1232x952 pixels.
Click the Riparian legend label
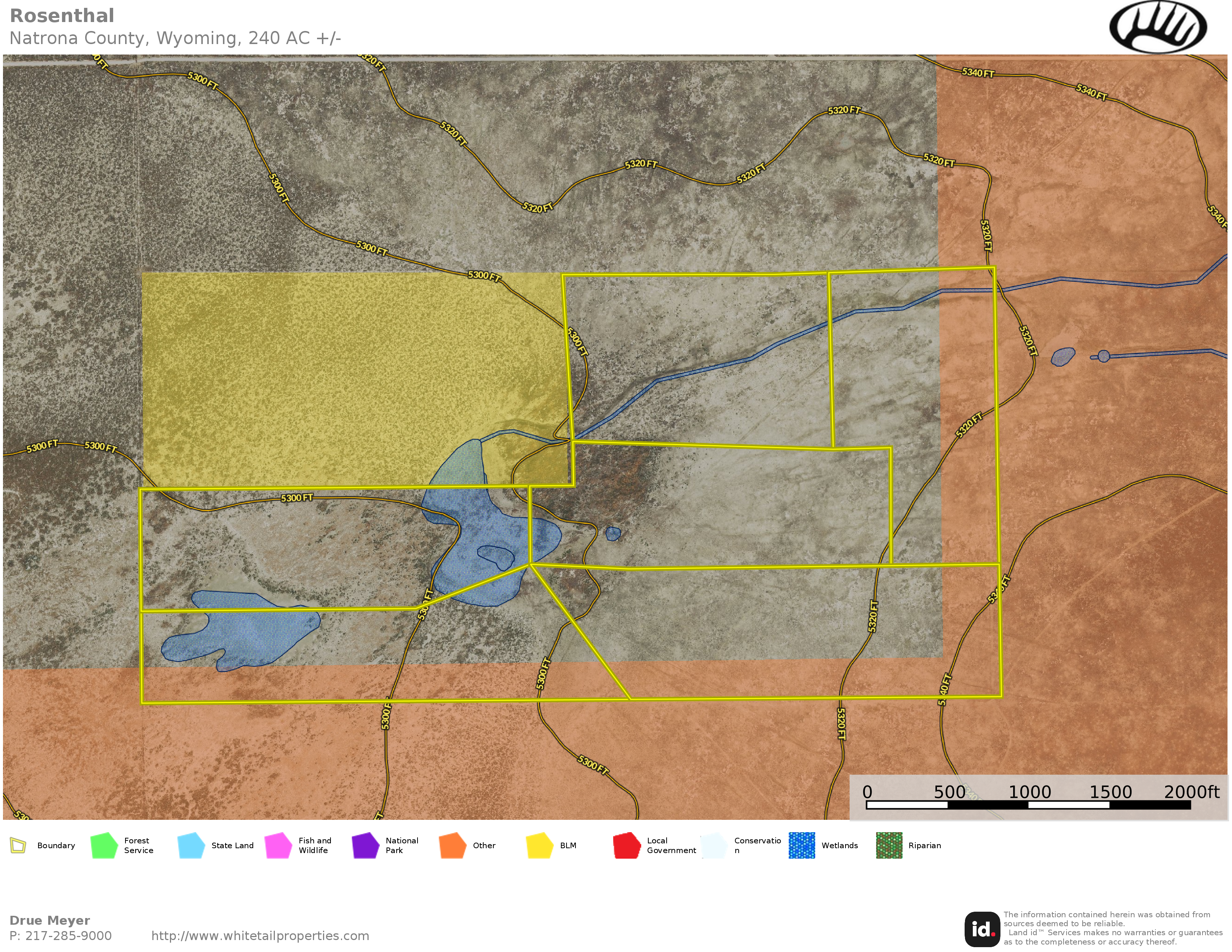925,845
